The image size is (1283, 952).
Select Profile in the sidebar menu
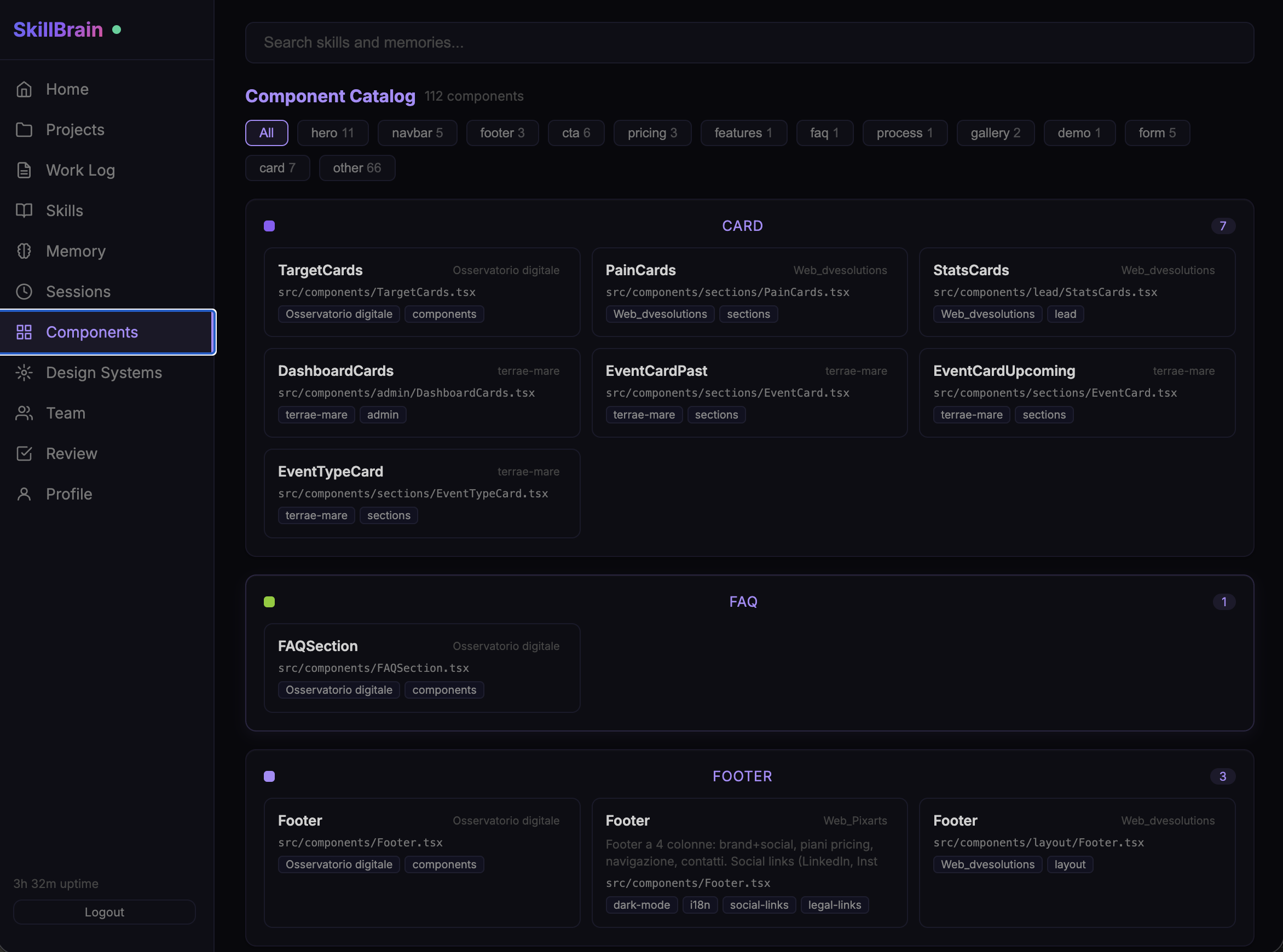(68, 494)
